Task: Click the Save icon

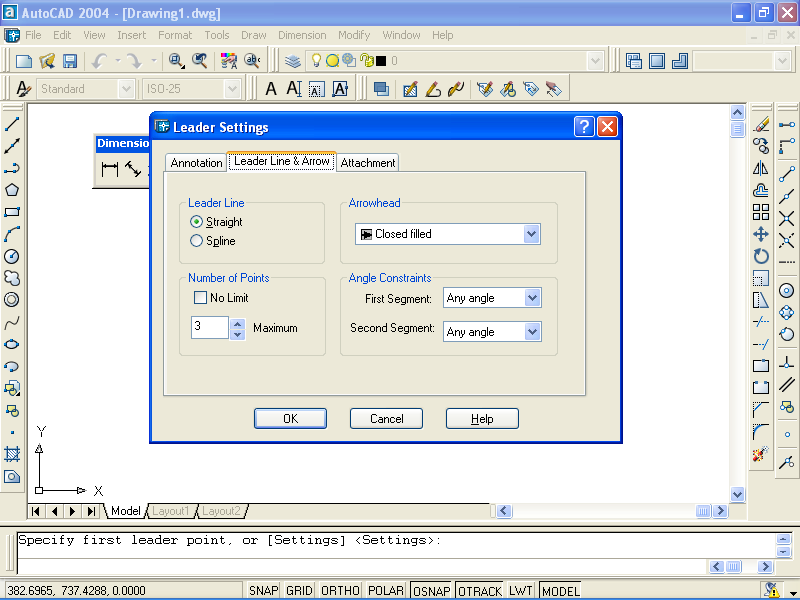Action: pyautogui.click(x=70, y=61)
